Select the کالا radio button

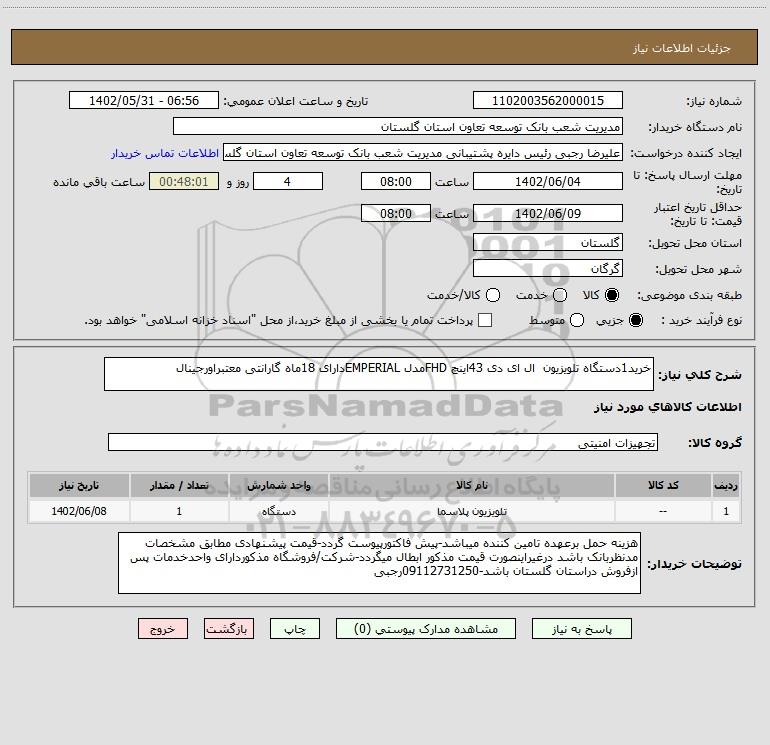coord(612,295)
